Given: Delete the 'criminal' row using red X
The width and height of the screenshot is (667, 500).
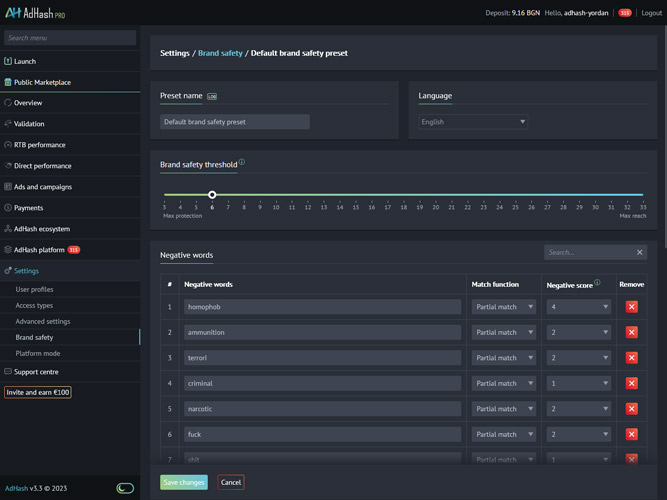Looking at the screenshot, I should coord(631,383).
